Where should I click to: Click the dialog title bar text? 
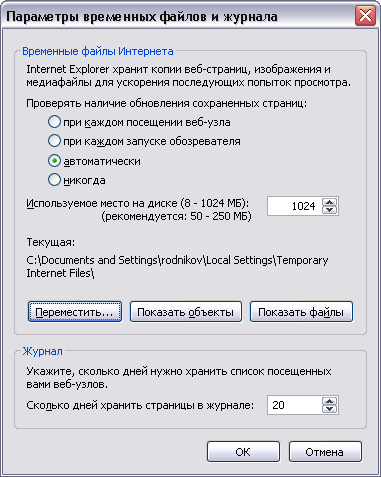coord(142,16)
